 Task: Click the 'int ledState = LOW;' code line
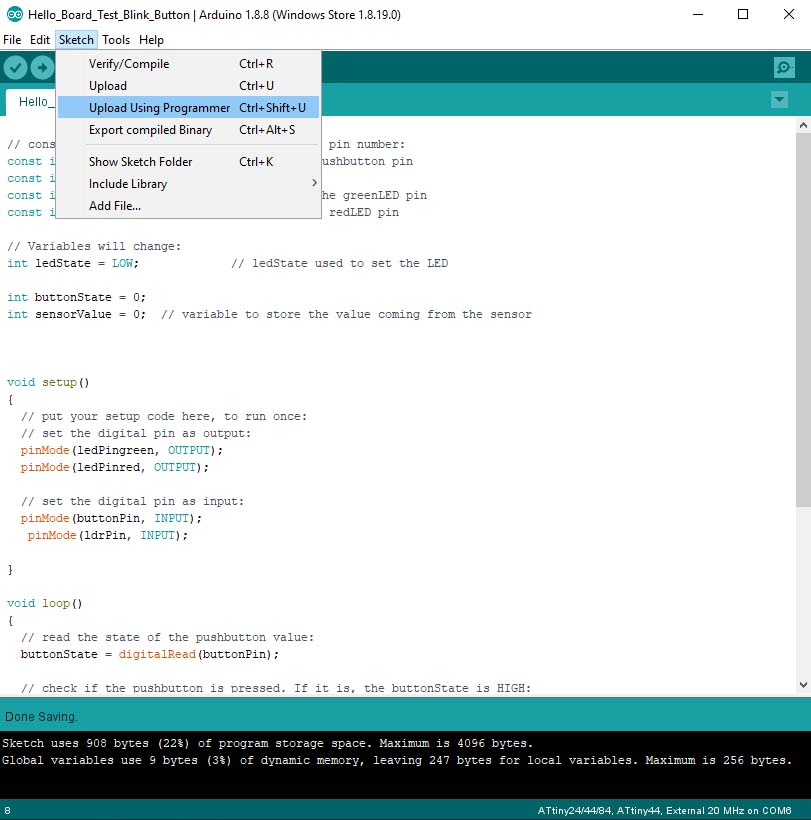pos(73,263)
